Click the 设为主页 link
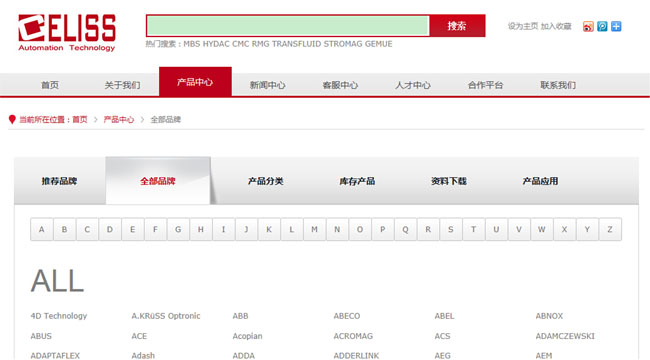Screen dimensions: 650x360 click(523, 27)
